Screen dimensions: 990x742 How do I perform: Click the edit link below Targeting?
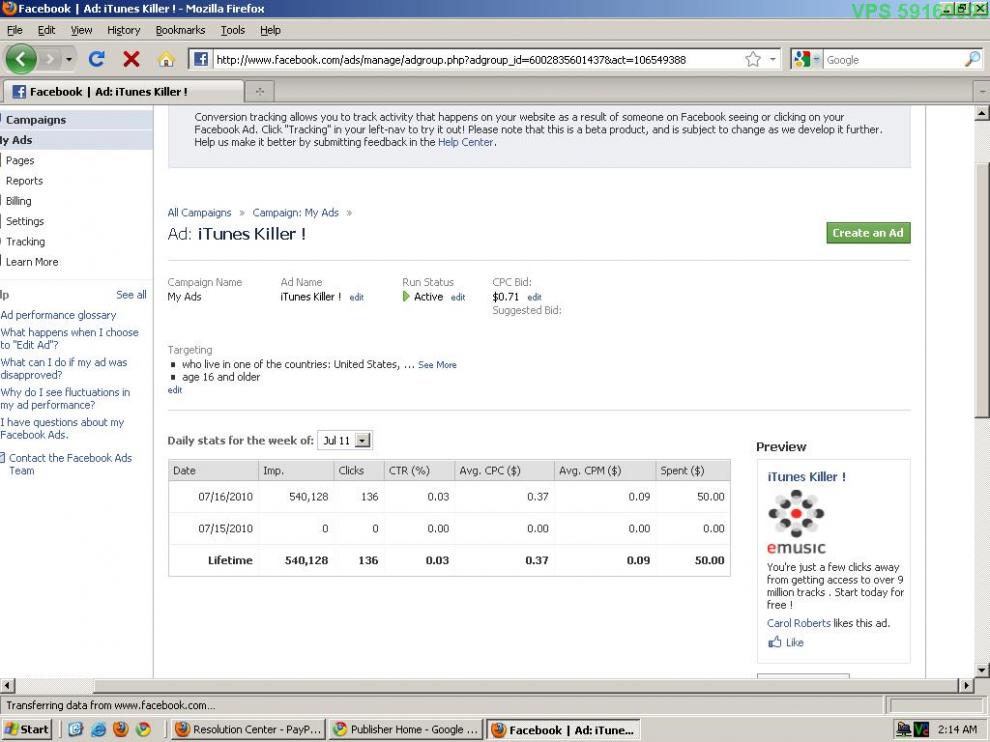[x=175, y=390]
